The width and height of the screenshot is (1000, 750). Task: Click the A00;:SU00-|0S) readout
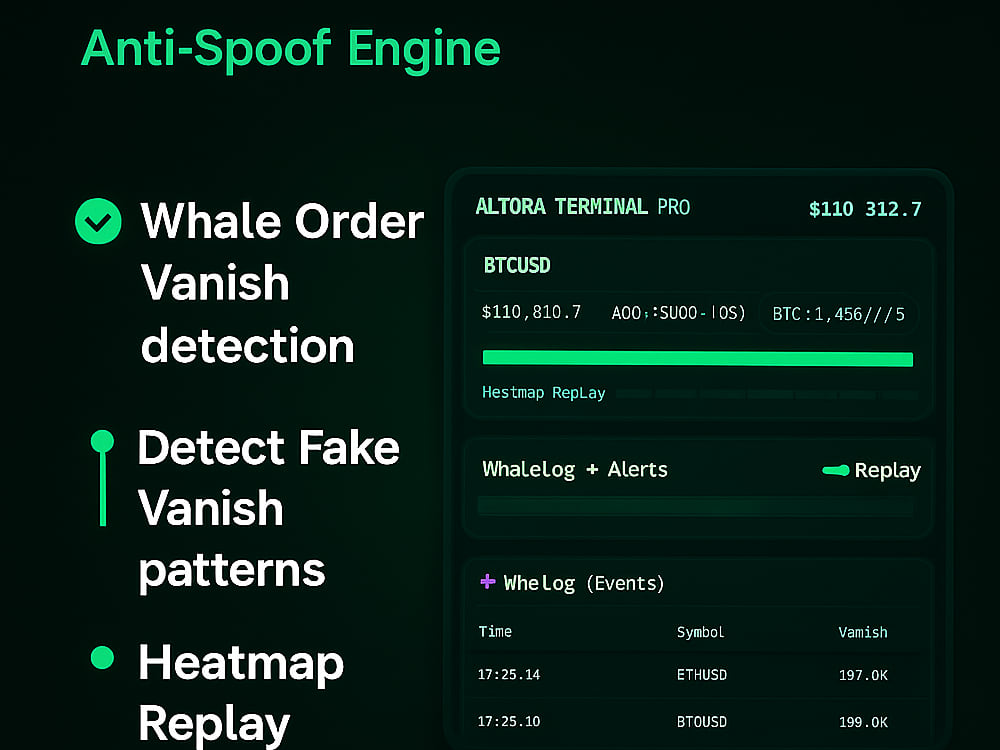[679, 313]
